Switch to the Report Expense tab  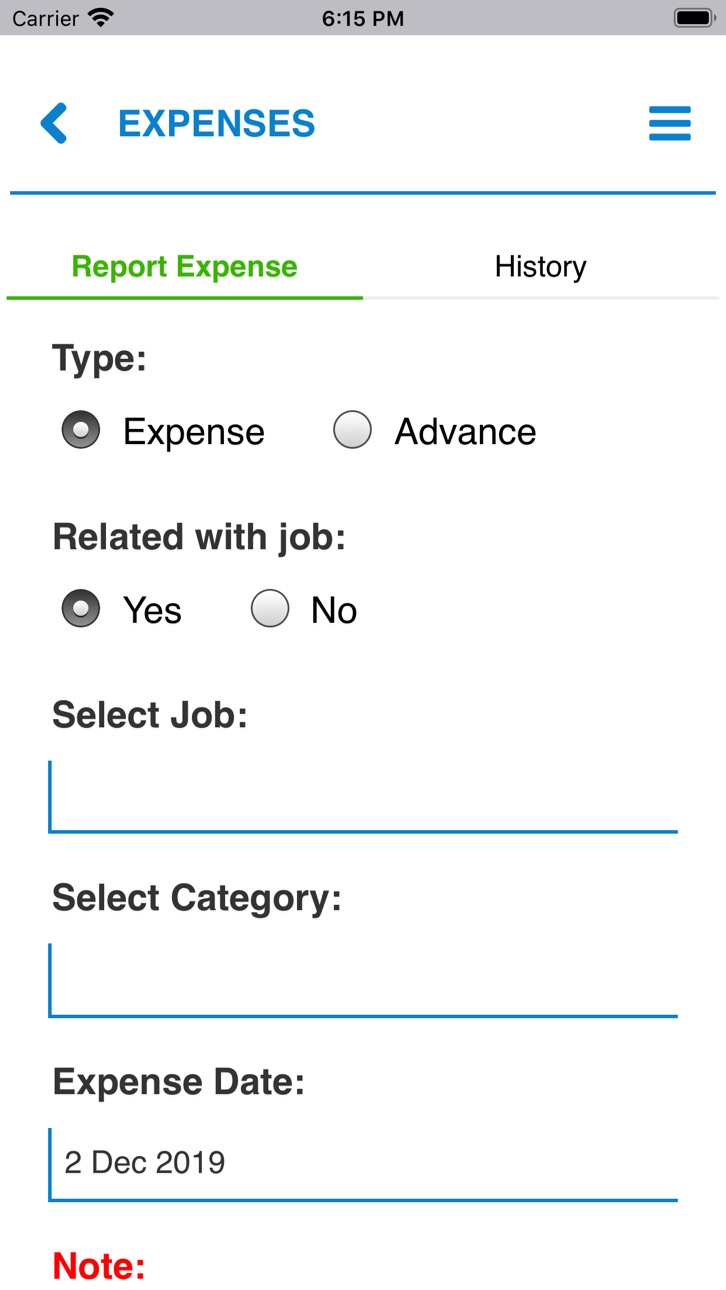[185, 266]
